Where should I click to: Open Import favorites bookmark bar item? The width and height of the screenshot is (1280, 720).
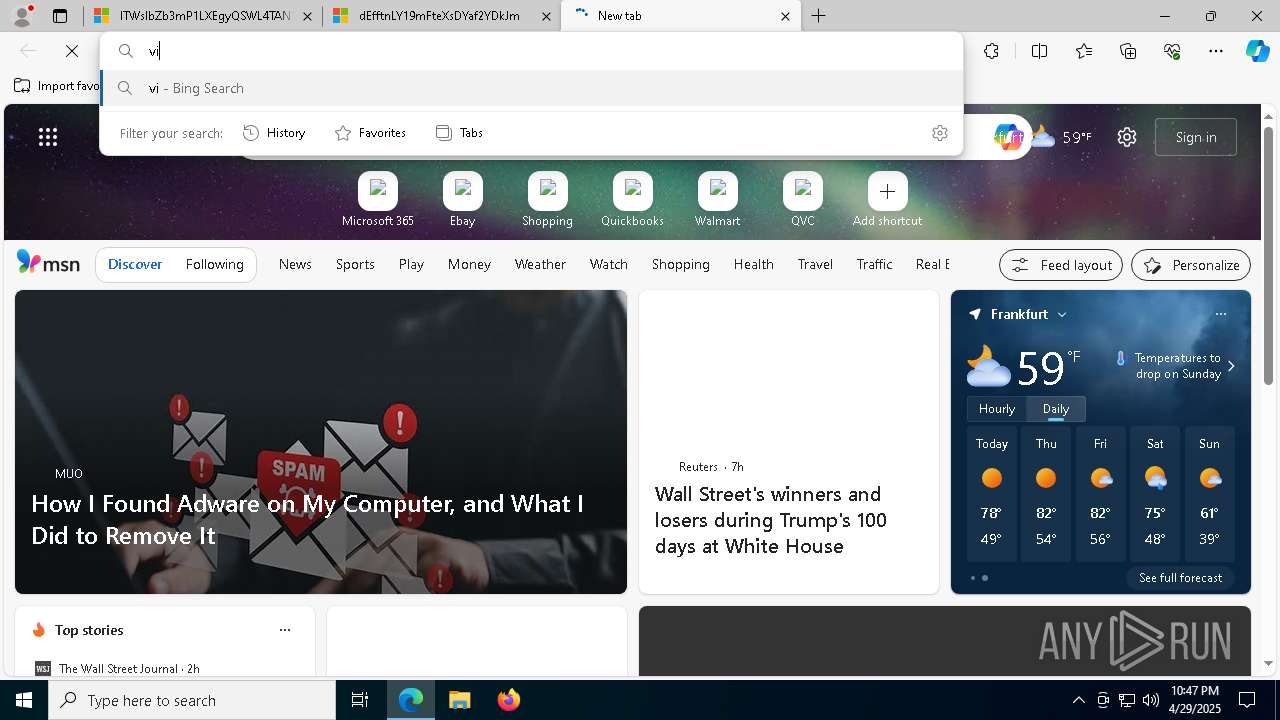click(57, 86)
